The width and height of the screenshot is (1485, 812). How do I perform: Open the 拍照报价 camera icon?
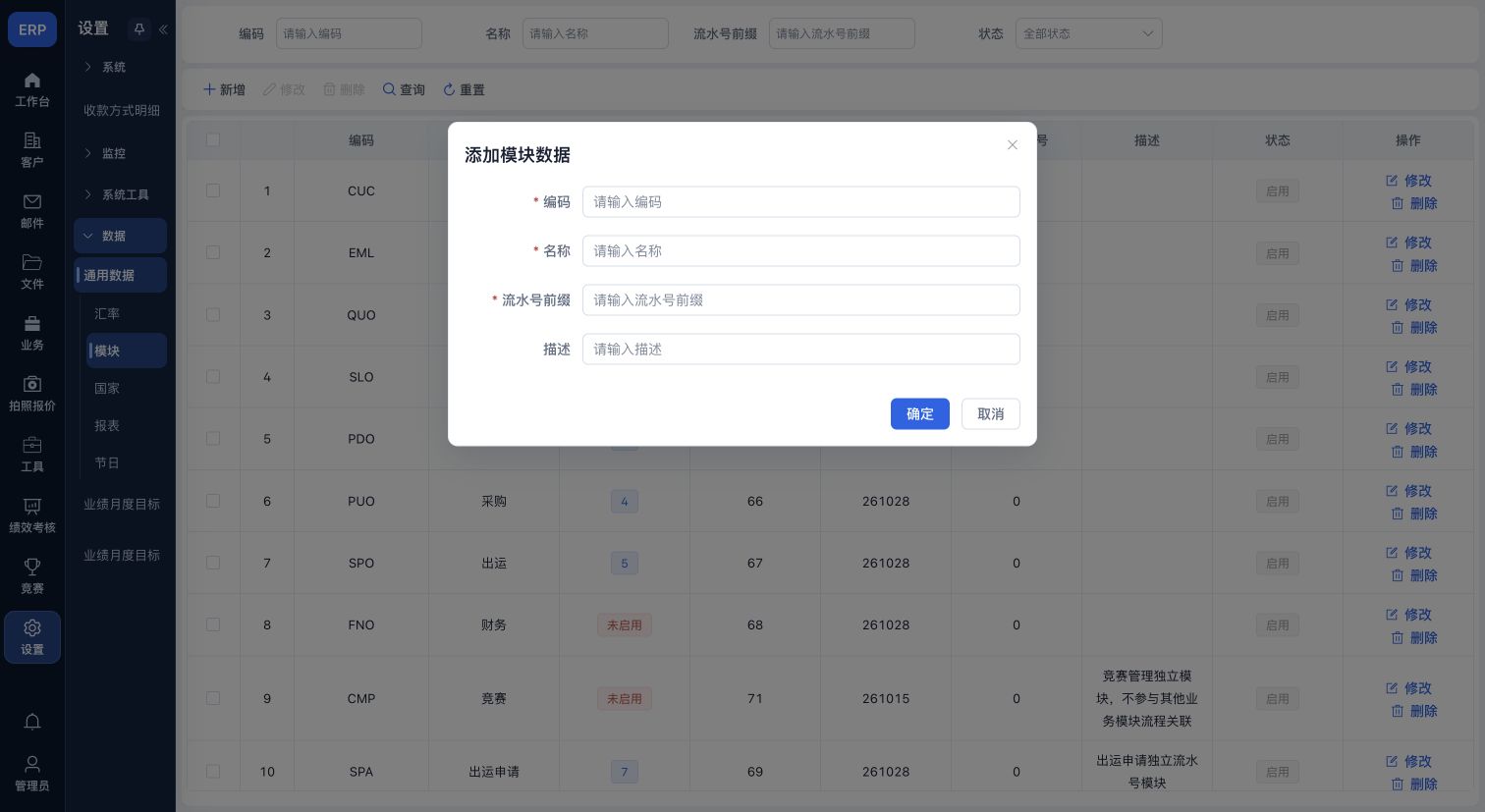point(32,384)
